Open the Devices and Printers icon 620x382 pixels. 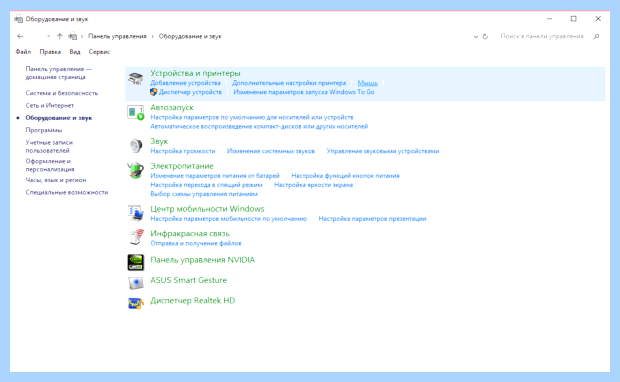[136, 78]
